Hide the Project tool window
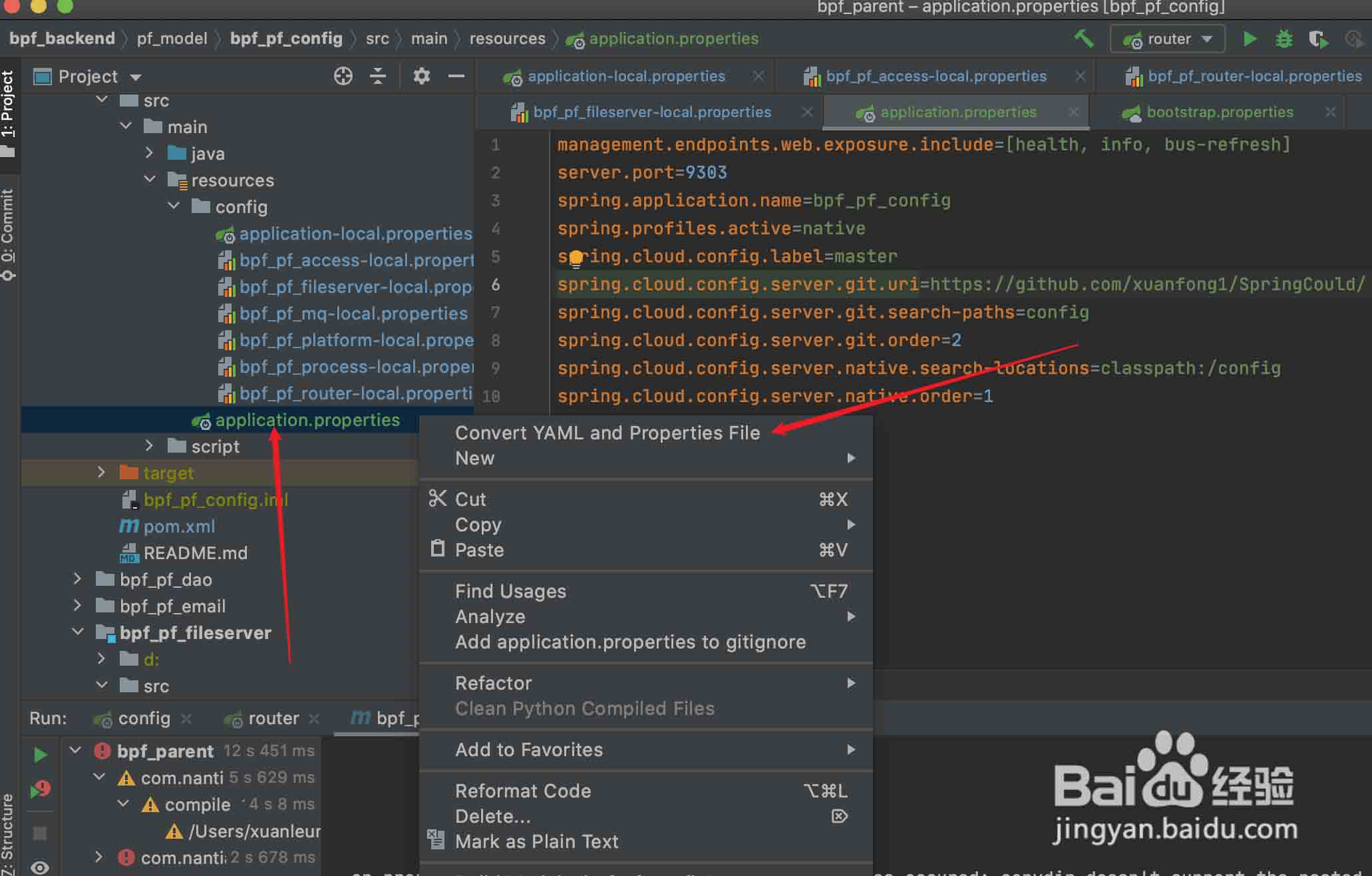 456,76
